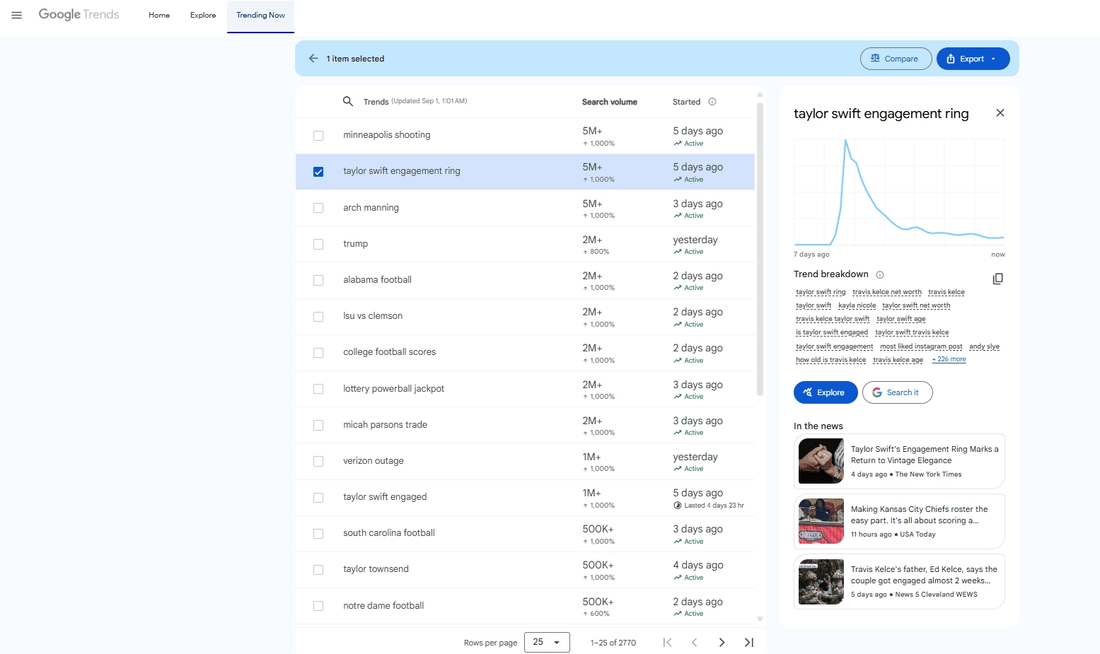The width and height of the screenshot is (1100, 654).
Task: Click the info icon next to Started
Action: click(x=712, y=102)
